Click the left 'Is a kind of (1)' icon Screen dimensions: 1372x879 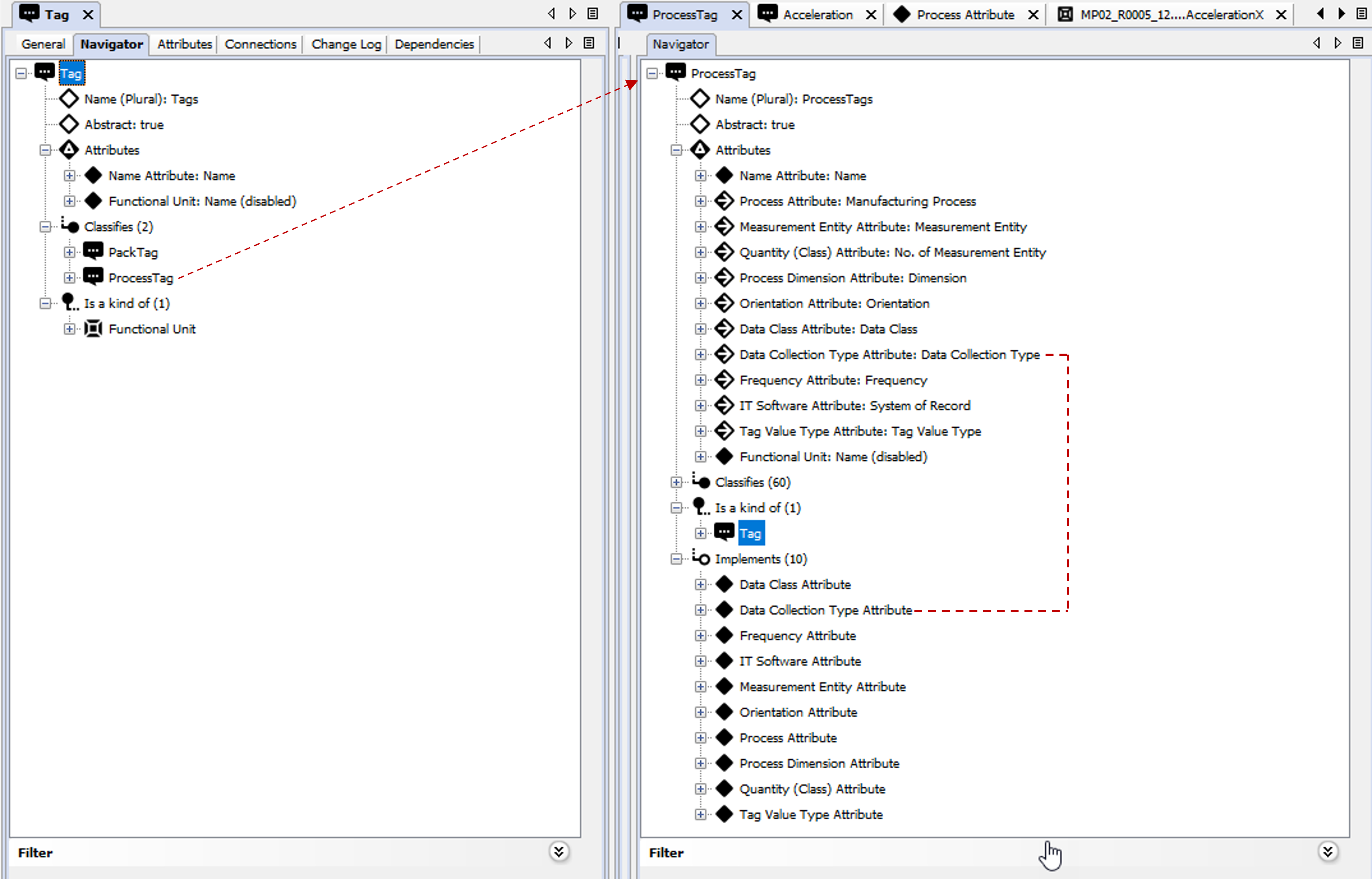[70, 303]
